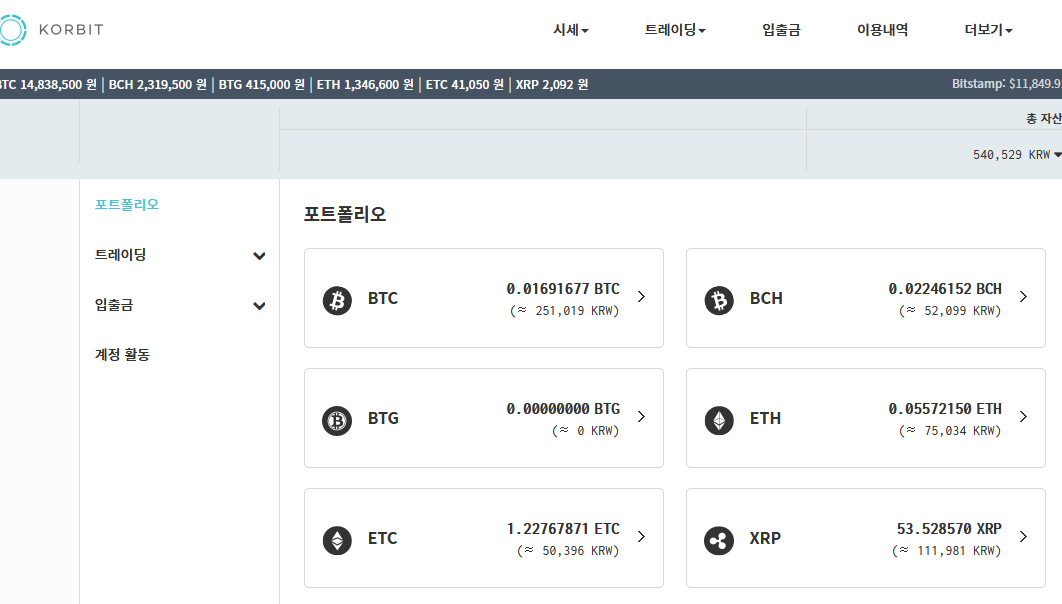Image resolution: width=1062 pixels, height=604 pixels.
Task: Click the BTC coin icon
Action: point(337,300)
